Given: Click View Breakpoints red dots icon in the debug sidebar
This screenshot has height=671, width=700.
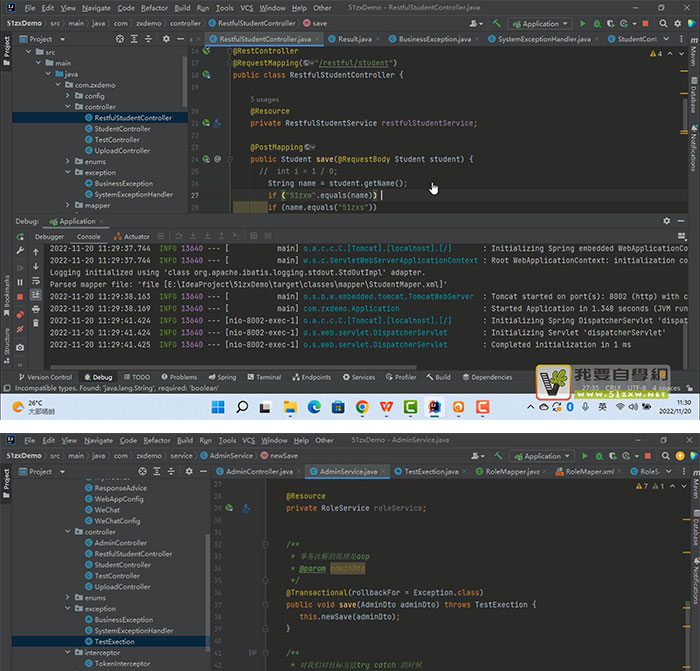Looking at the screenshot, I should tap(20, 314).
